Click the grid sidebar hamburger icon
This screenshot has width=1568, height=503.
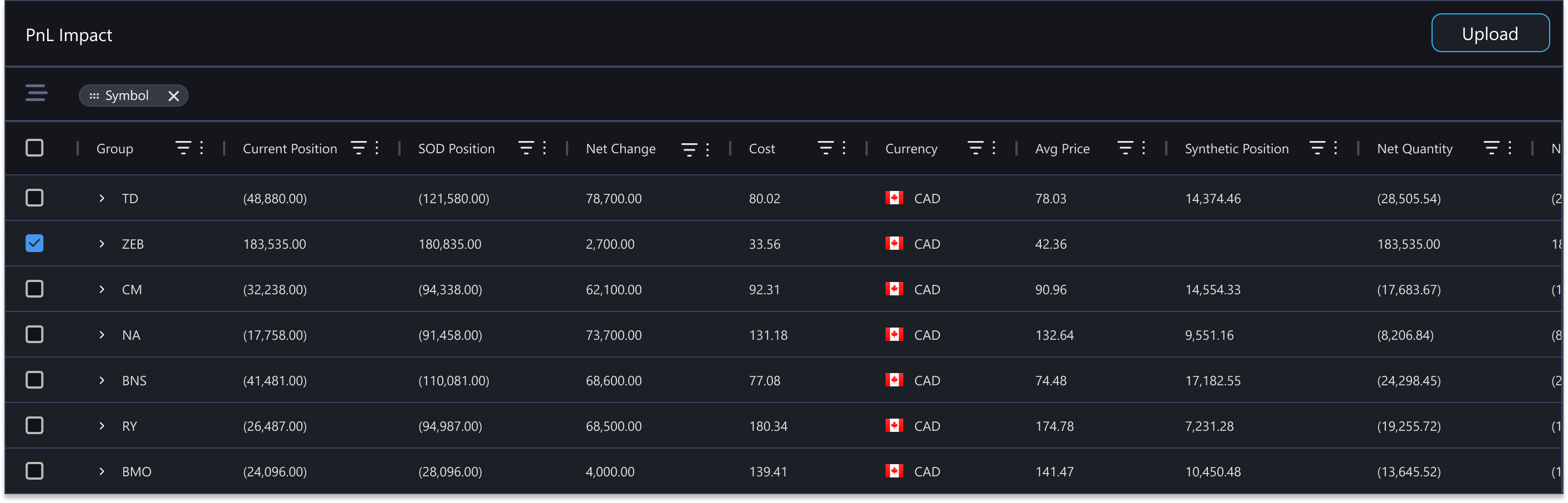(36, 93)
